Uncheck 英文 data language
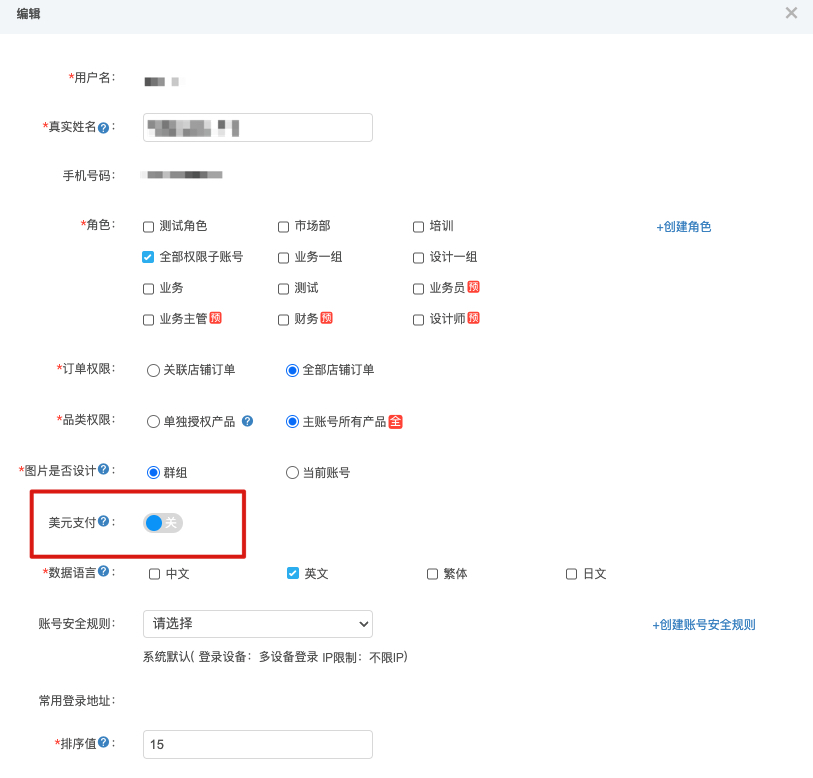This screenshot has height=778, width=813. [293, 573]
